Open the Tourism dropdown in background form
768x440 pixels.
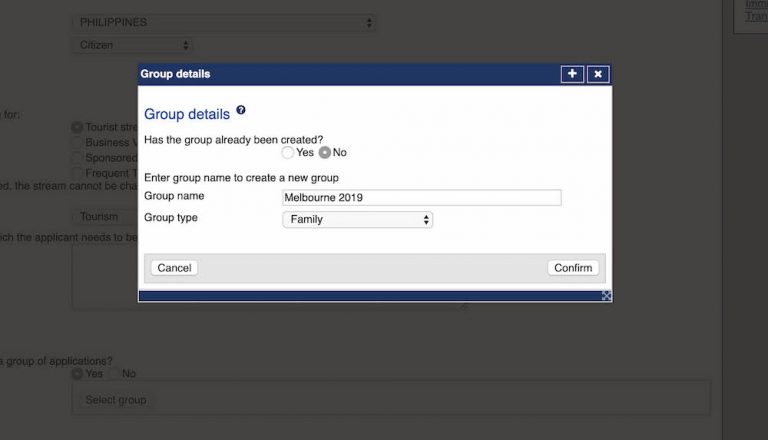[x=104, y=216]
